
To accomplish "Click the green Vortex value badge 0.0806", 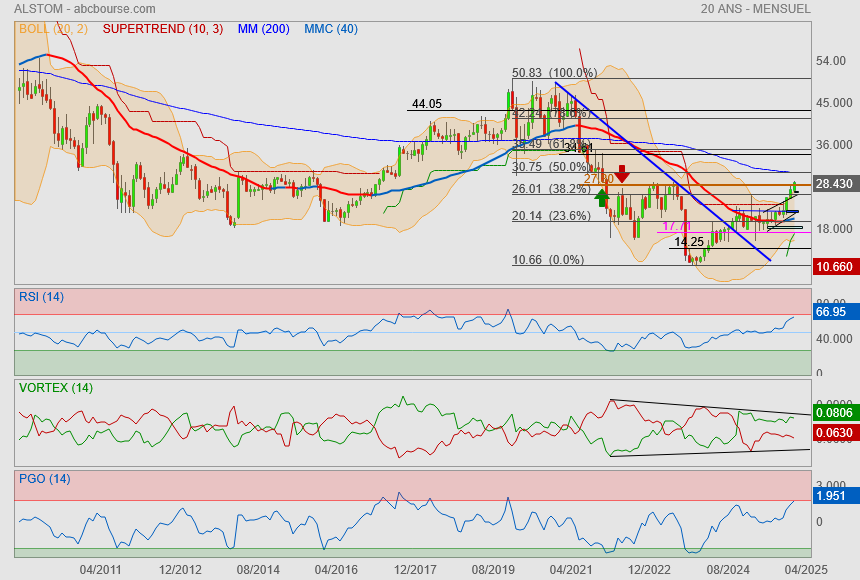I will [834, 411].
